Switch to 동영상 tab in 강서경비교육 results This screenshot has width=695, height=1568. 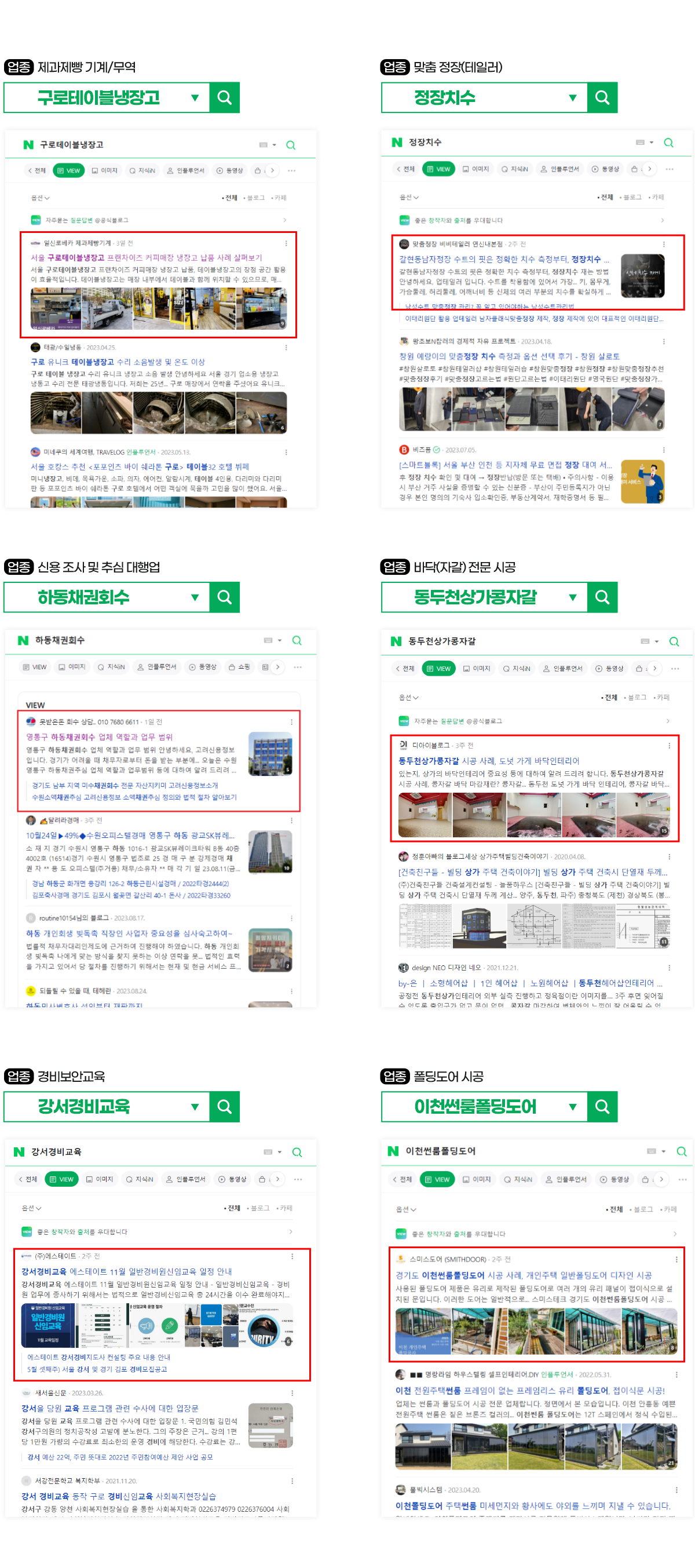coord(232,1180)
